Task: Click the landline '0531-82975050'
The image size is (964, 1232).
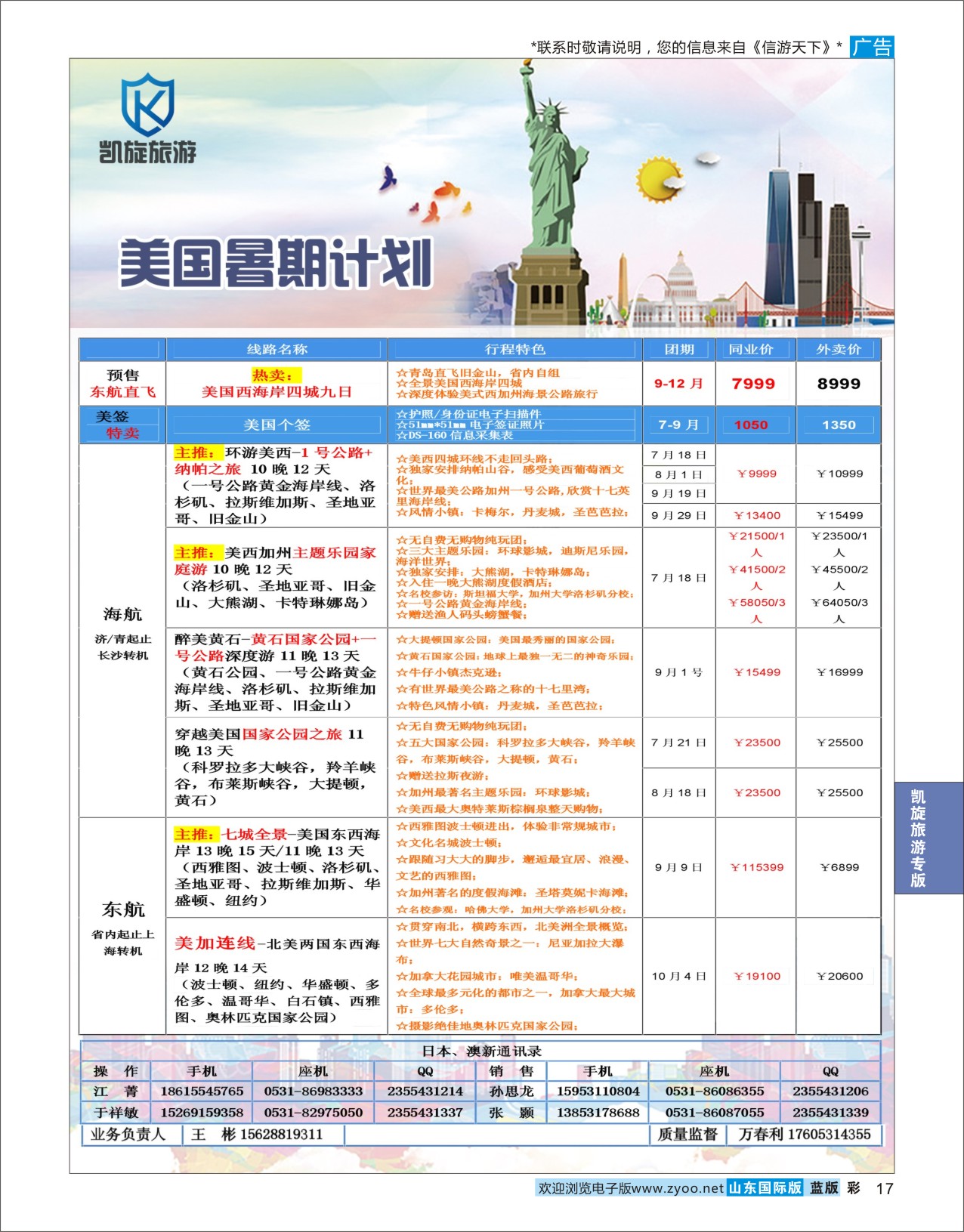Action: click(313, 1113)
